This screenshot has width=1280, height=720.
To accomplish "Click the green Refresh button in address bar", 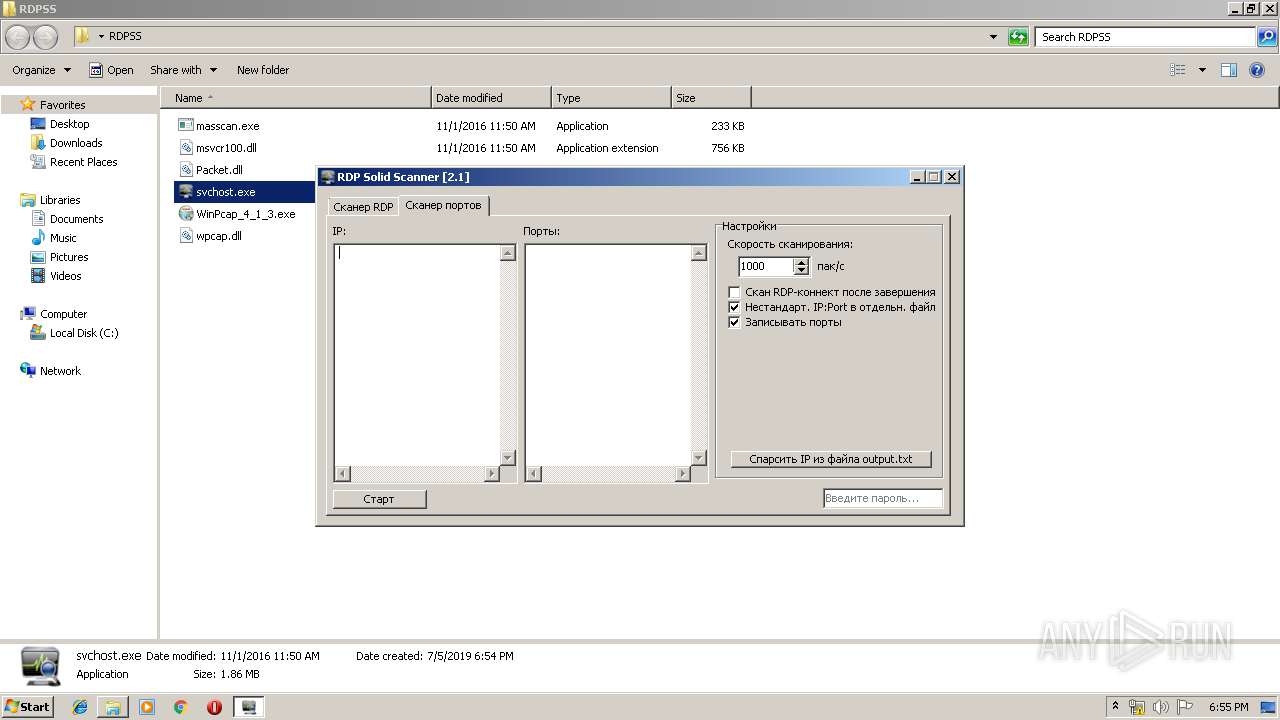I will point(1018,37).
